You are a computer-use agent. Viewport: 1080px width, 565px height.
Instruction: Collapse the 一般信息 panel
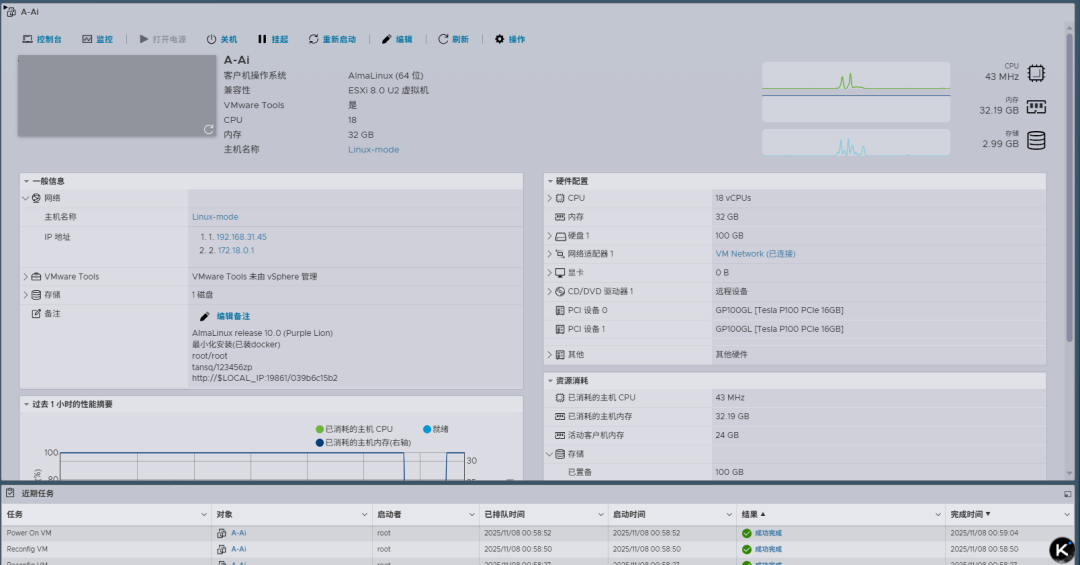coord(26,181)
